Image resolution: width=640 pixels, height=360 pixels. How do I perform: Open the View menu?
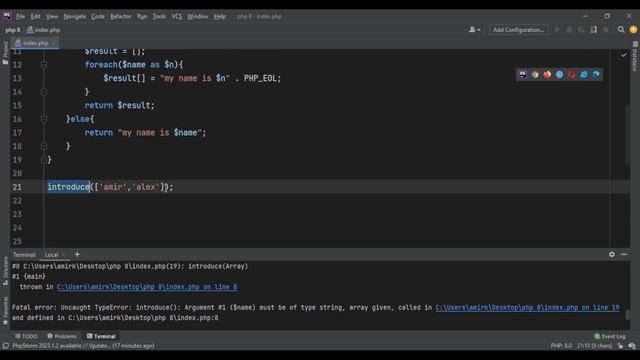[52, 16]
